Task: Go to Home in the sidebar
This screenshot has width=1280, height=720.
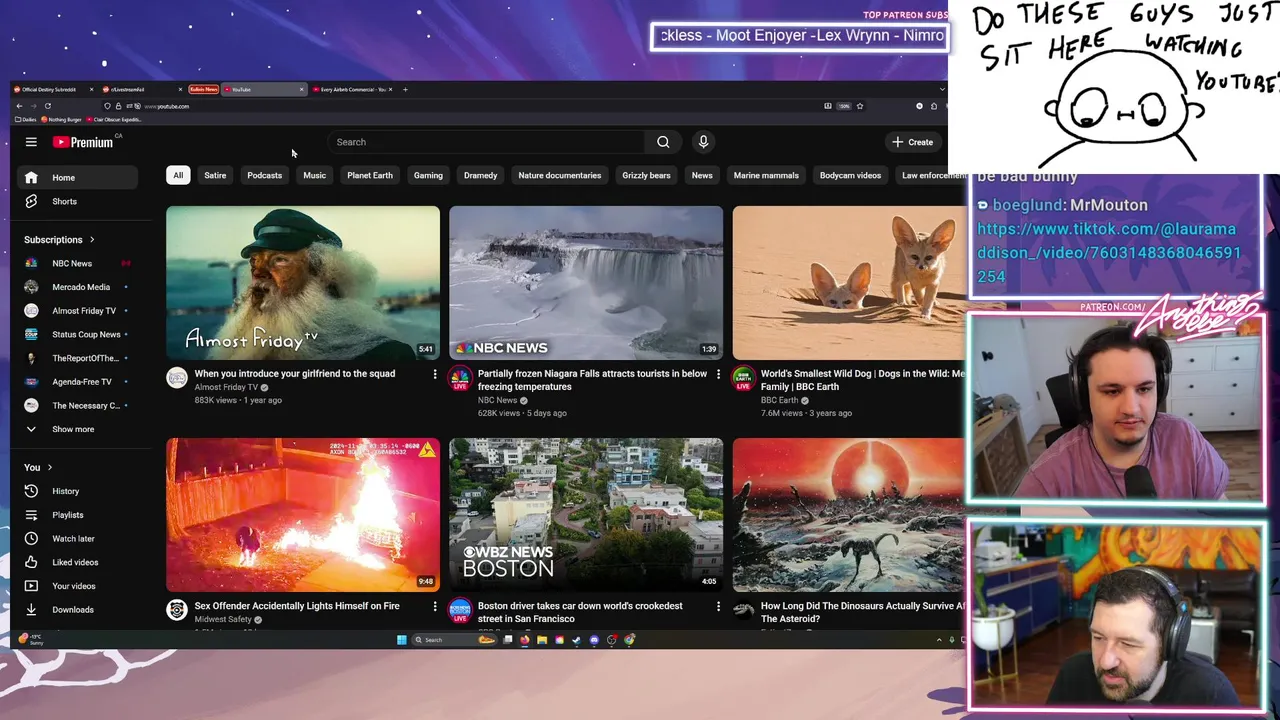Action: 78,177
